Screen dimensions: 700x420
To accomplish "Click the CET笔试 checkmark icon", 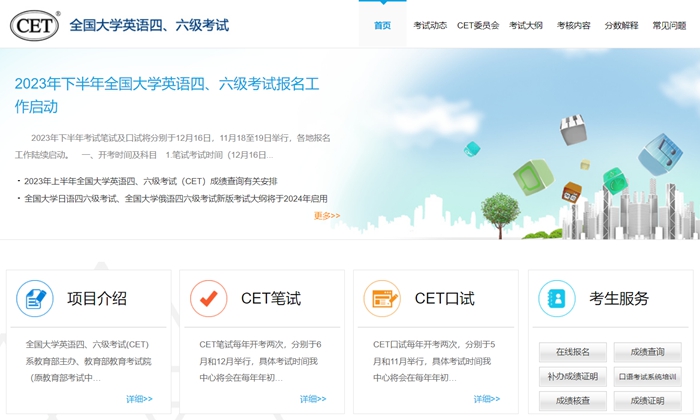I will tap(209, 298).
